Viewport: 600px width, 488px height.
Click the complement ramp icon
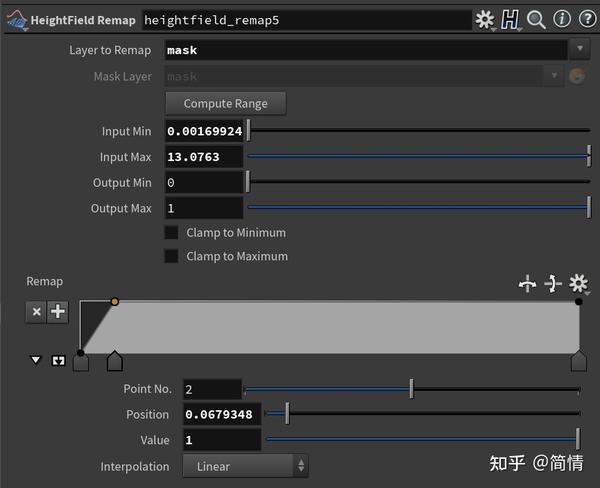click(x=553, y=285)
